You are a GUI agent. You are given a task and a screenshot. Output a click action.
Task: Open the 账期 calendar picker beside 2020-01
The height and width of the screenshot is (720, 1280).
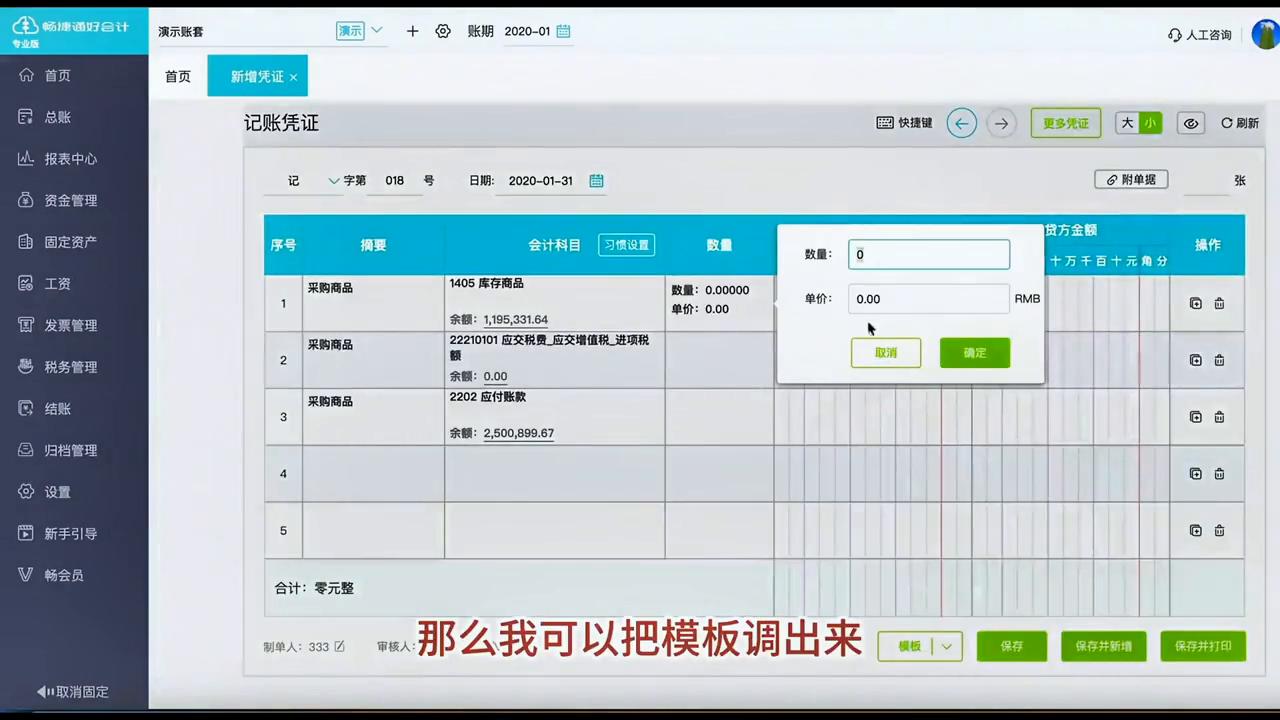point(562,31)
